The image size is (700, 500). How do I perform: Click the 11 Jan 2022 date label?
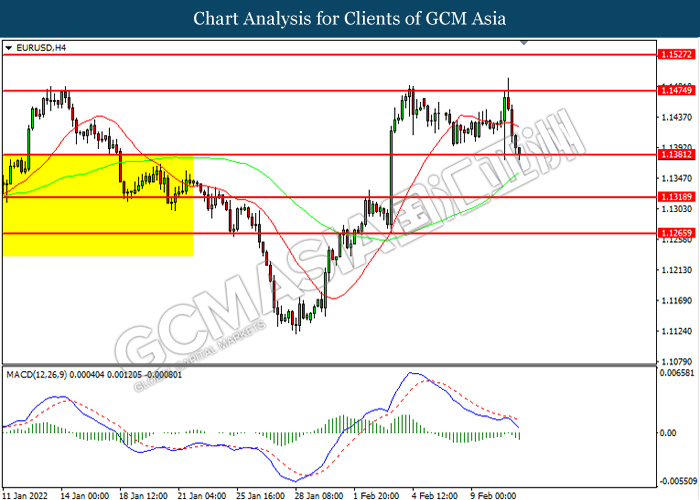[25, 495]
